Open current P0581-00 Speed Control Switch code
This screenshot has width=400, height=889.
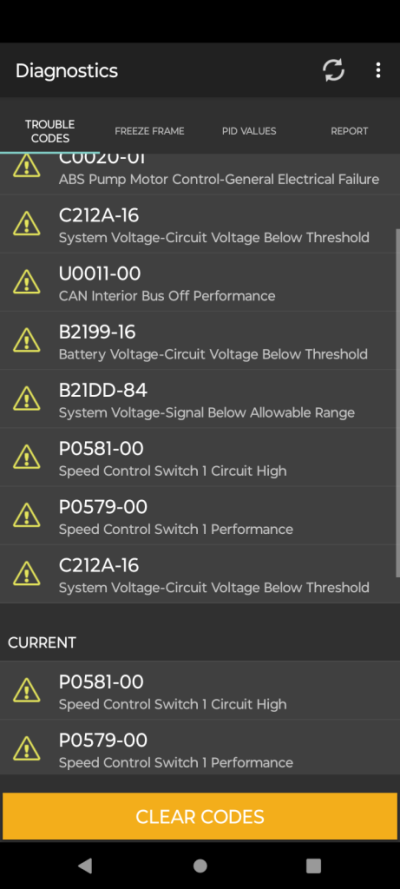[200, 690]
